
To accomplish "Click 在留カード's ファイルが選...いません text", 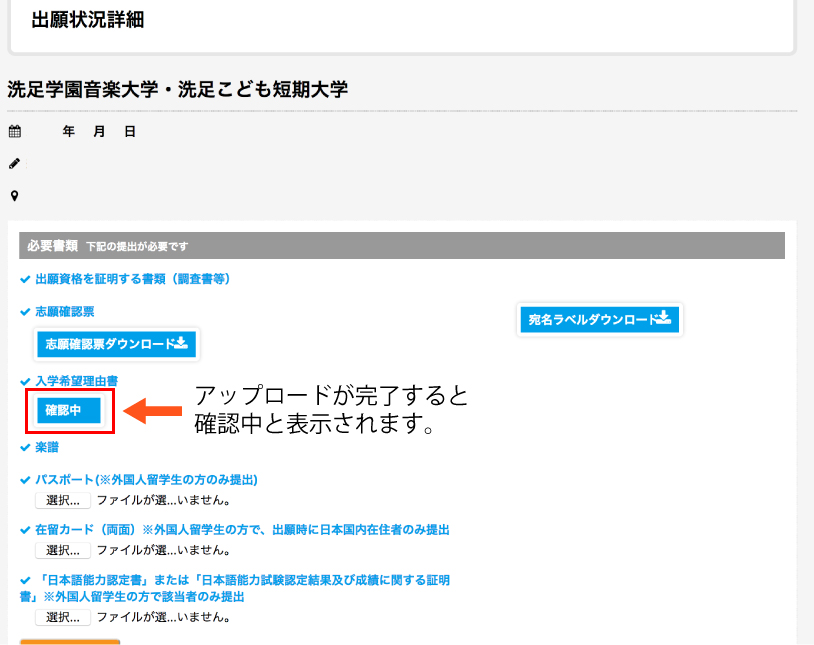I will [164, 550].
